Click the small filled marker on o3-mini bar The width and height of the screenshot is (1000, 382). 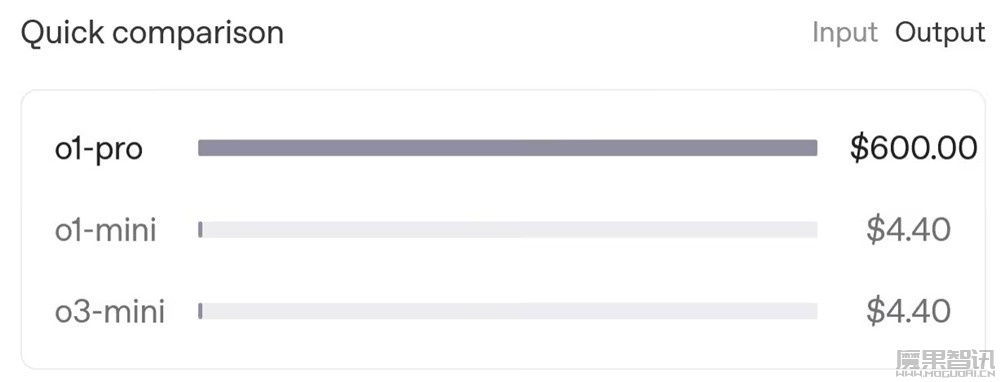click(x=200, y=311)
